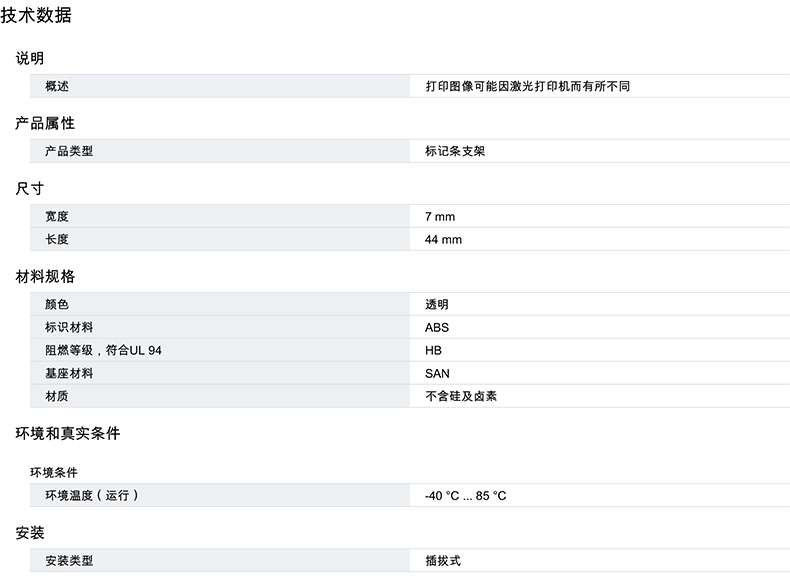
Task: Select the SAN base material value
Action: 437,374
